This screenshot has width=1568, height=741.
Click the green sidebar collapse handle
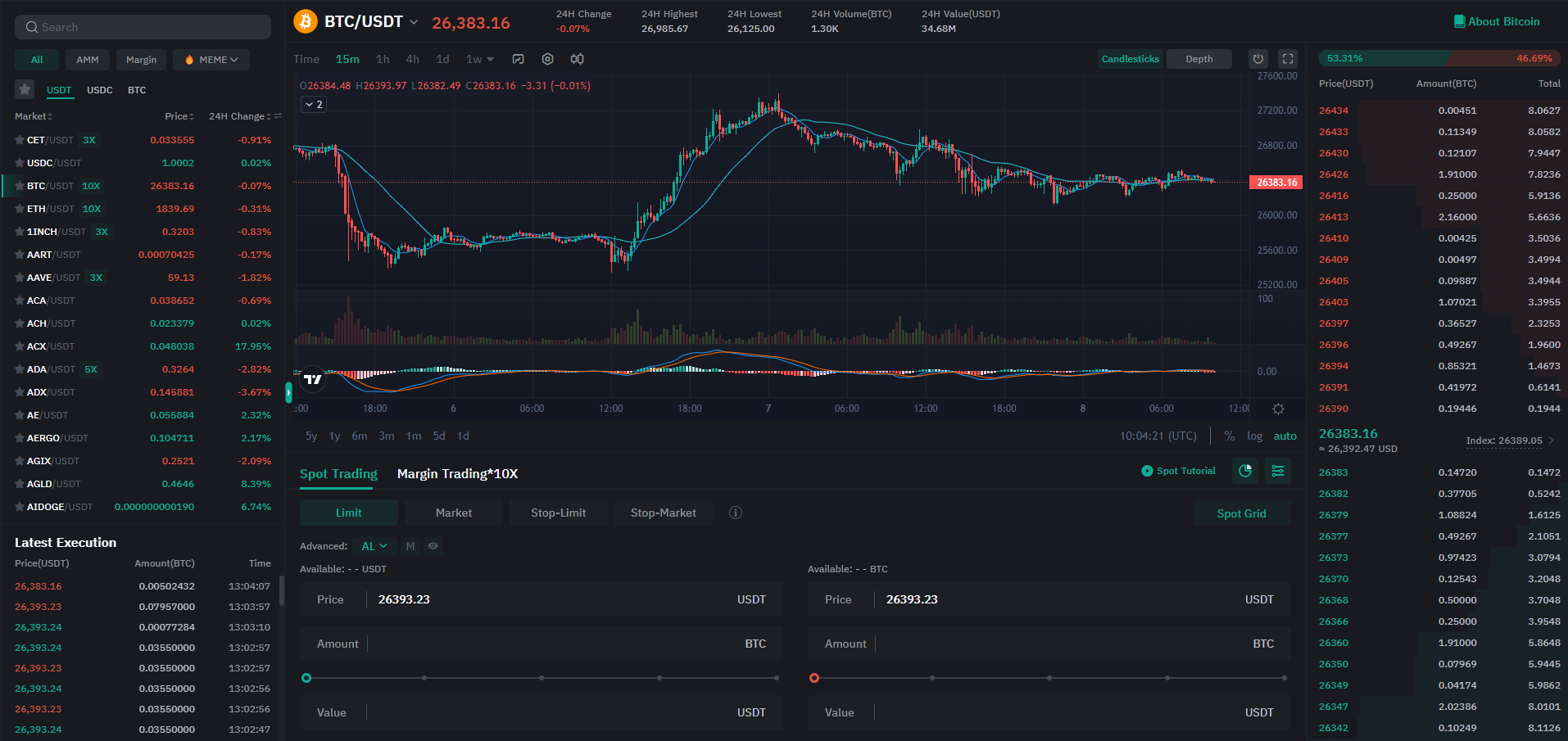(x=288, y=392)
